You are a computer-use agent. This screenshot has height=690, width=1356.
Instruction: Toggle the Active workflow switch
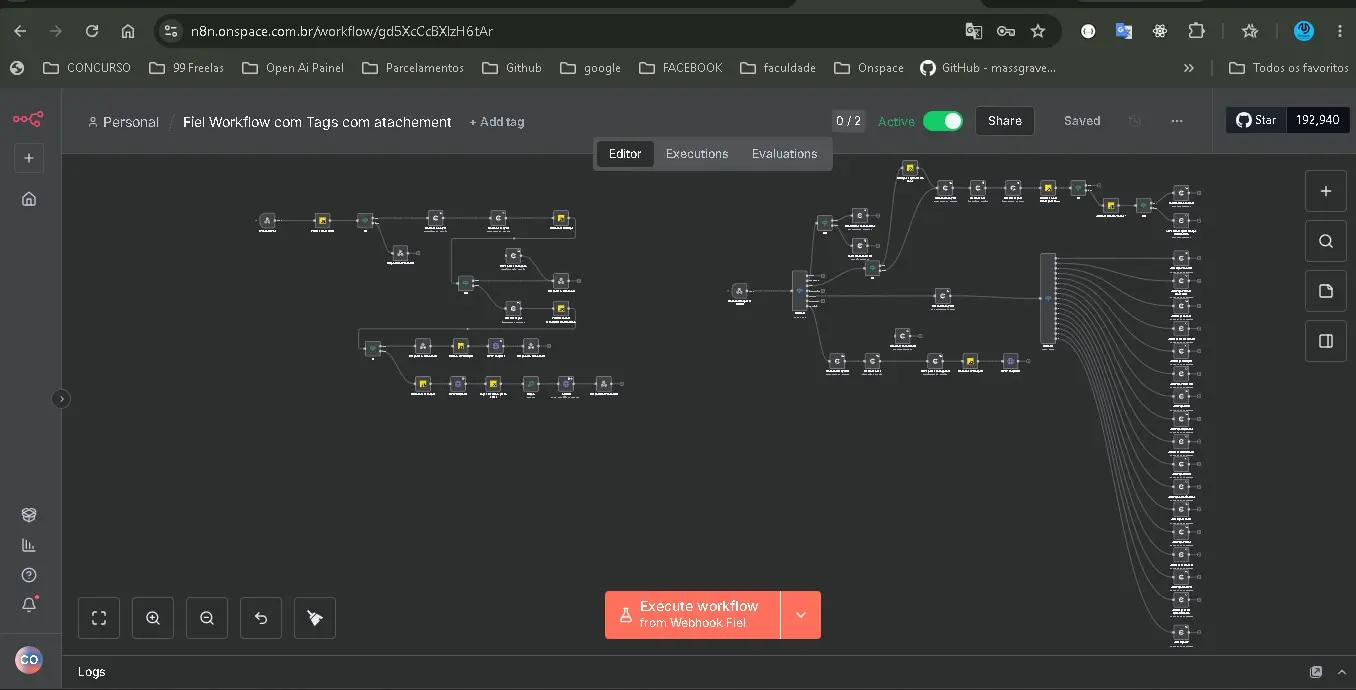(942, 121)
